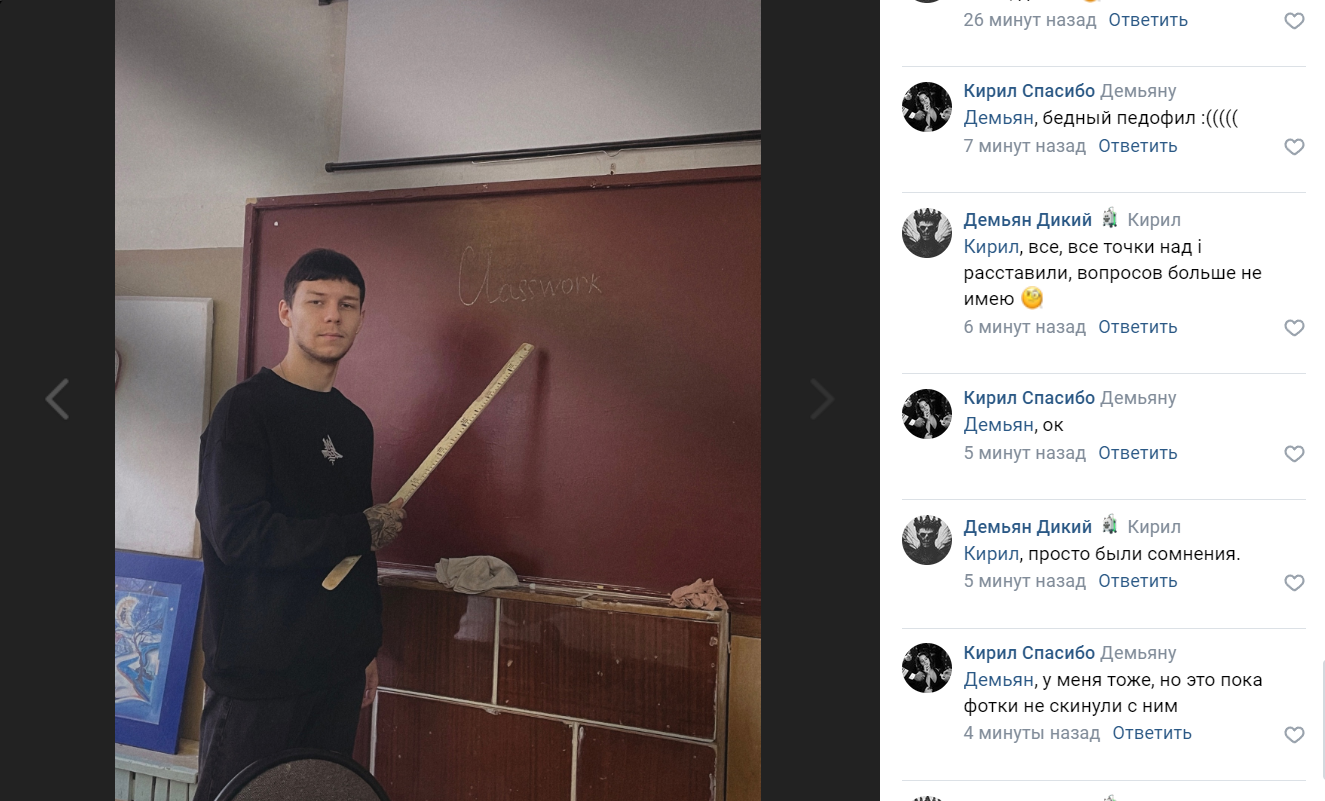The width and height of the screenshot is (1325, 801).
Task: Open Демьян Дикий's avatar on the 6-minute comment
Action: coord(927,233)
